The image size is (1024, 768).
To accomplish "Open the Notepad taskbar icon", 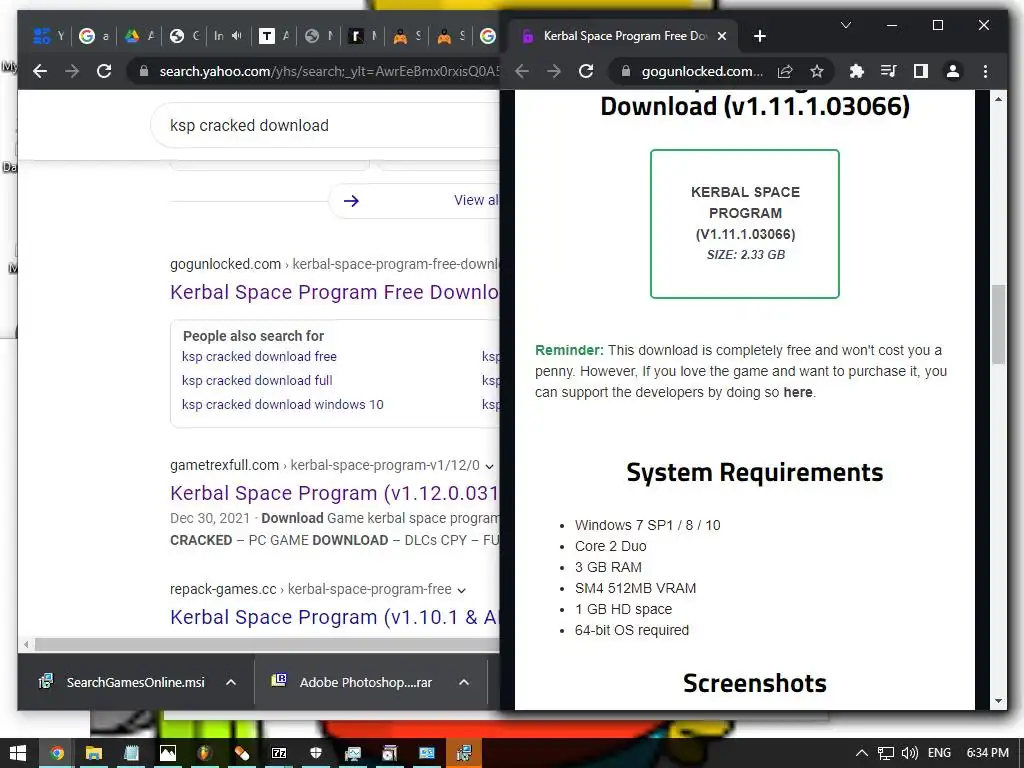I will (131, 753).
